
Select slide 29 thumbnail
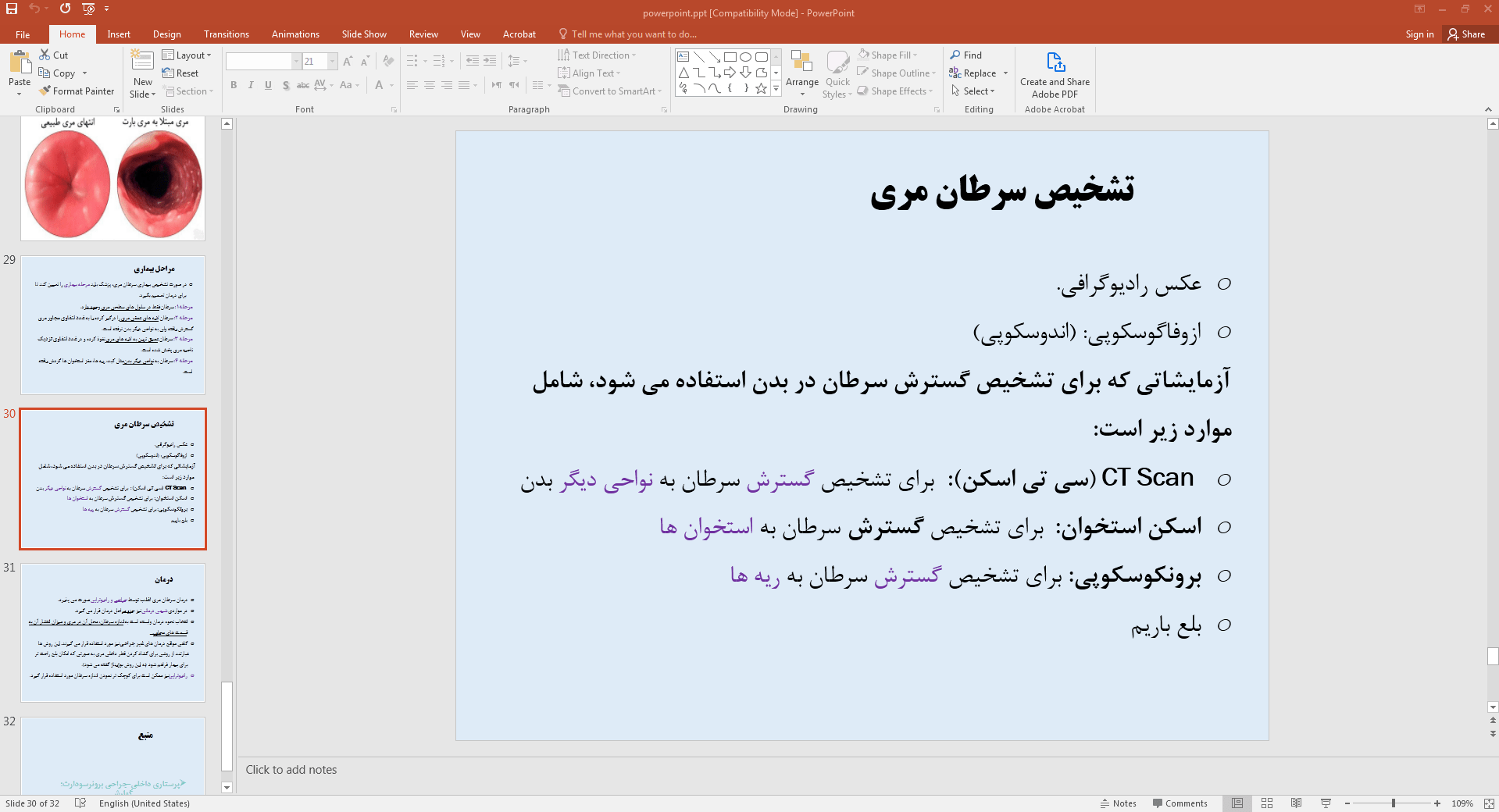(x=113, y=325)
